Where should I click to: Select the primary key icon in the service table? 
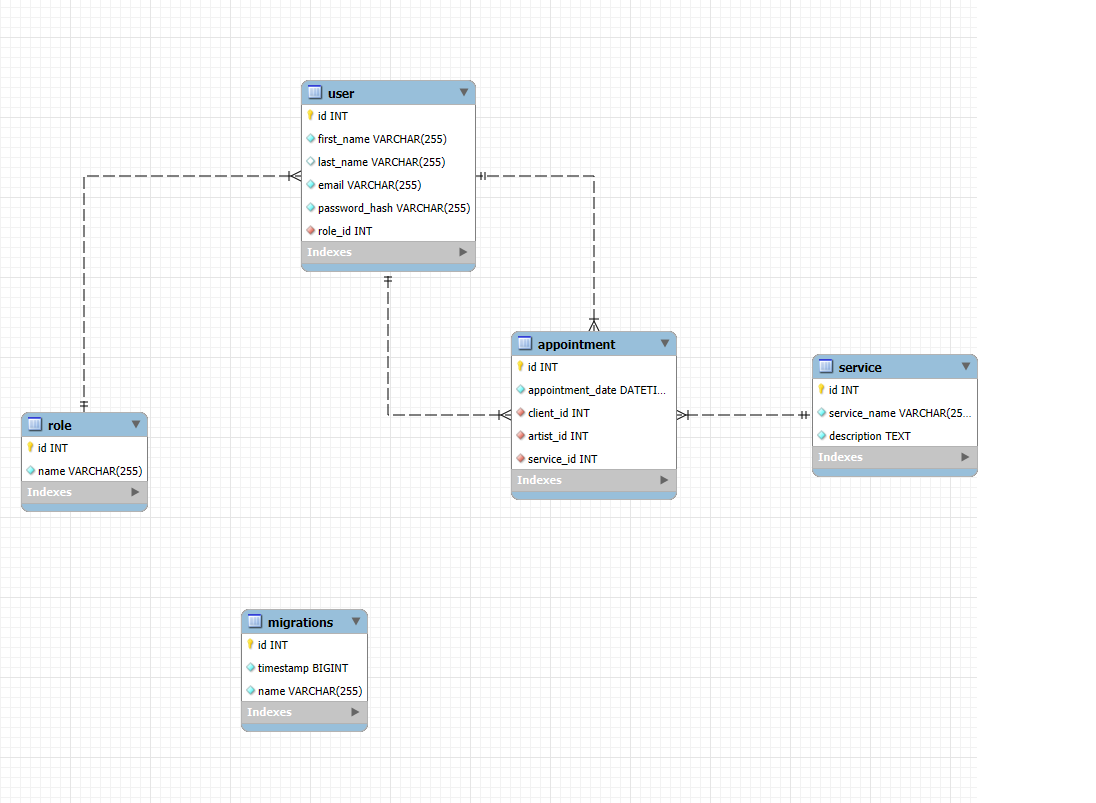click(x=822, y=390)
